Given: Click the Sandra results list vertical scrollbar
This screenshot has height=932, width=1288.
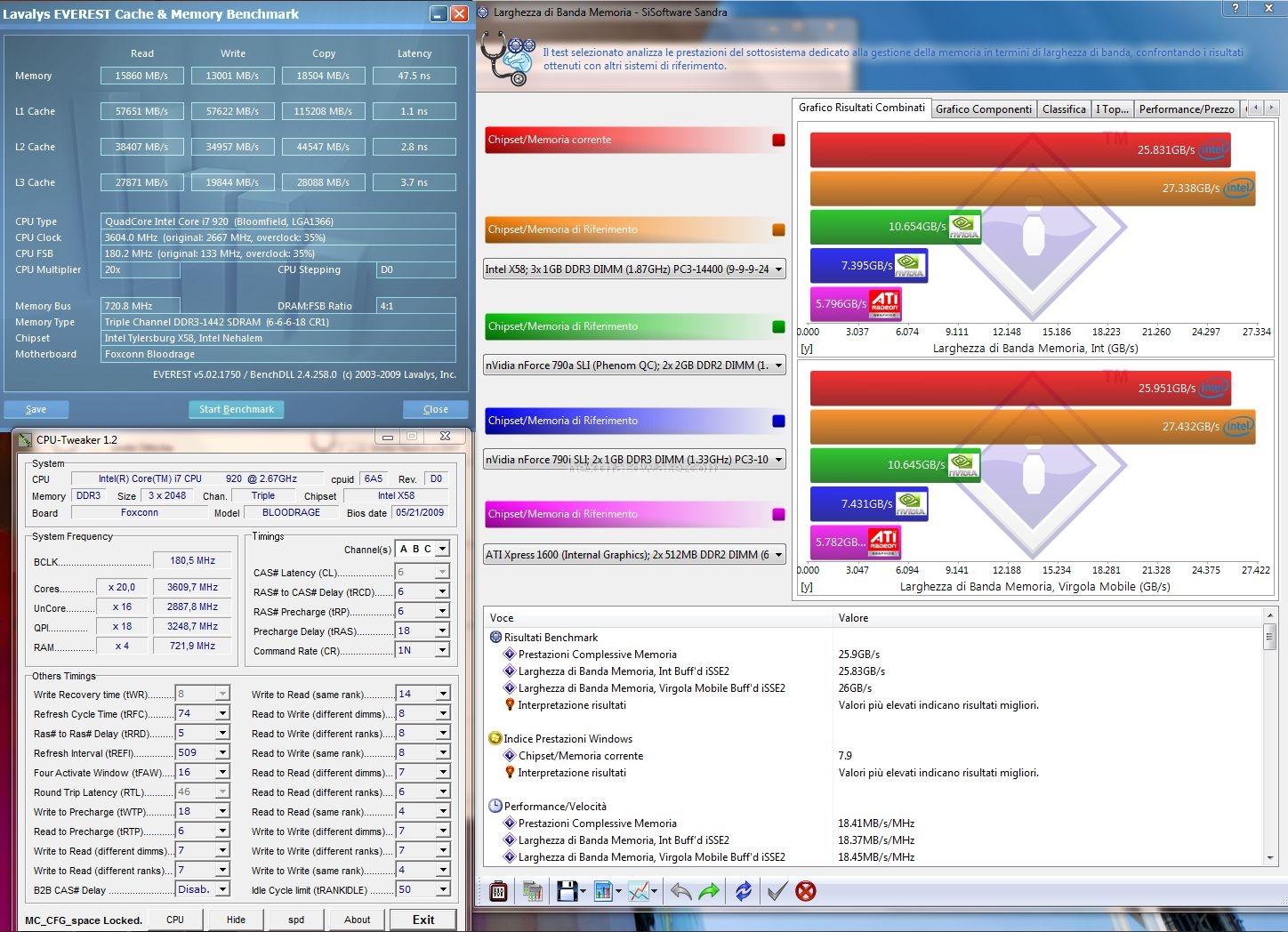Looking at the screenshot, I should click(x=1269, y=736).
